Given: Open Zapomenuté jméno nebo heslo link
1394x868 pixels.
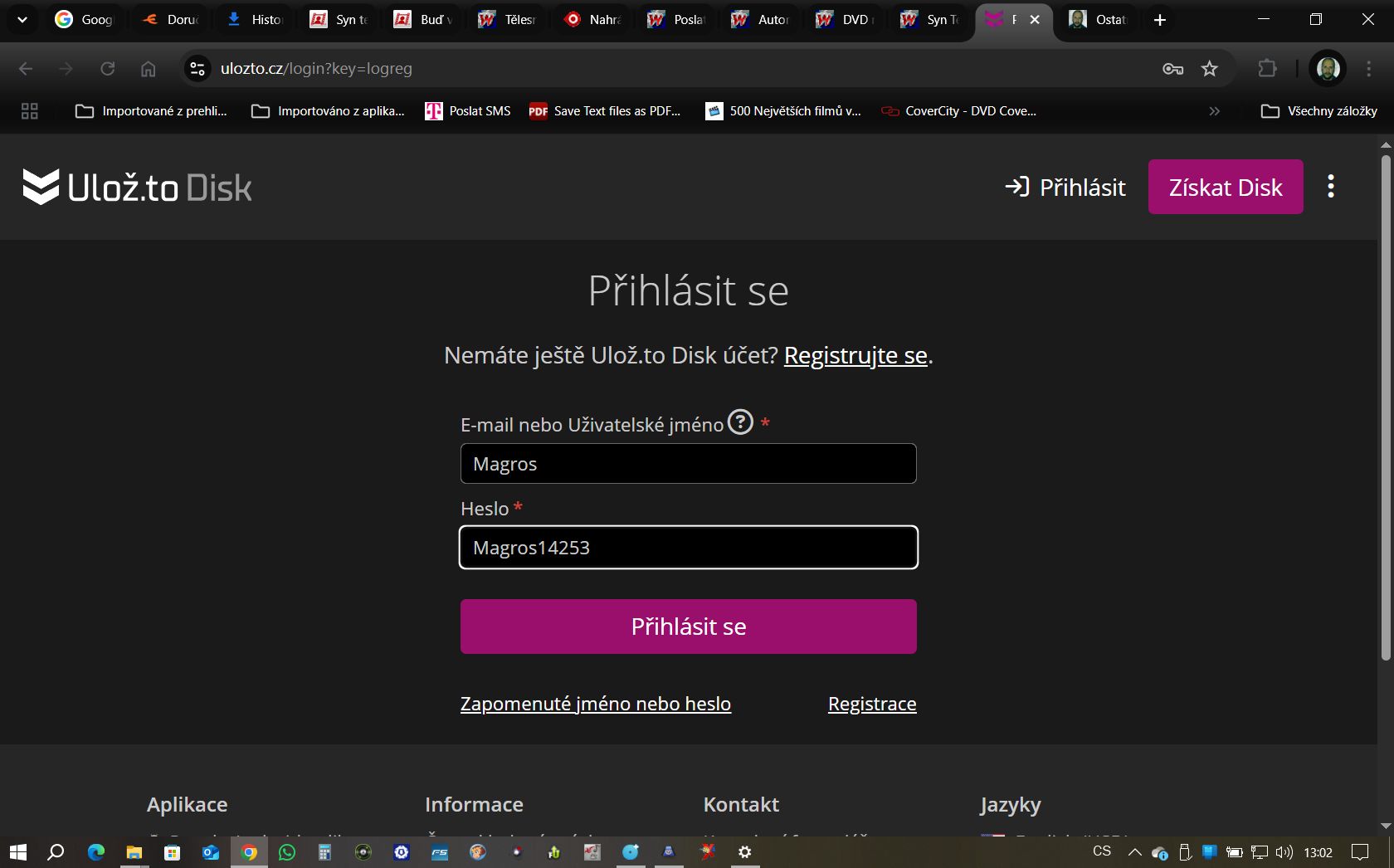Looking at the screenshot, I should 596,704.
